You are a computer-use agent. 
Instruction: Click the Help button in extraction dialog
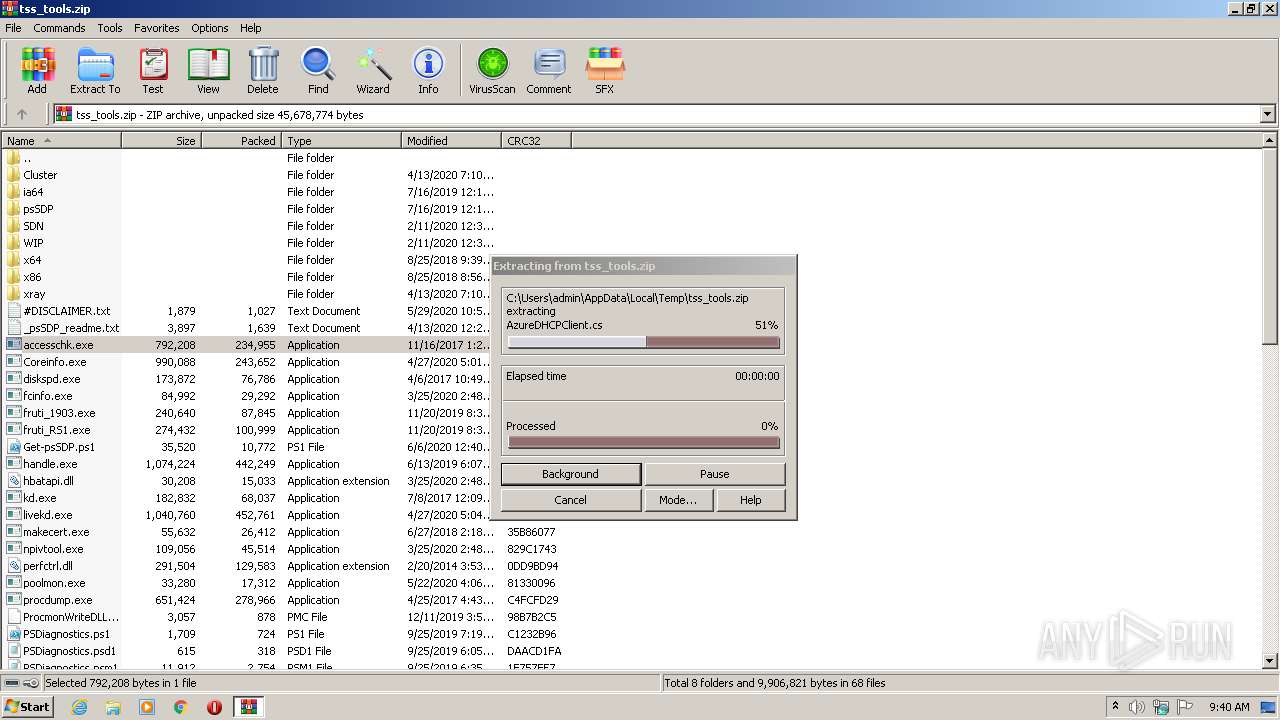750,500
